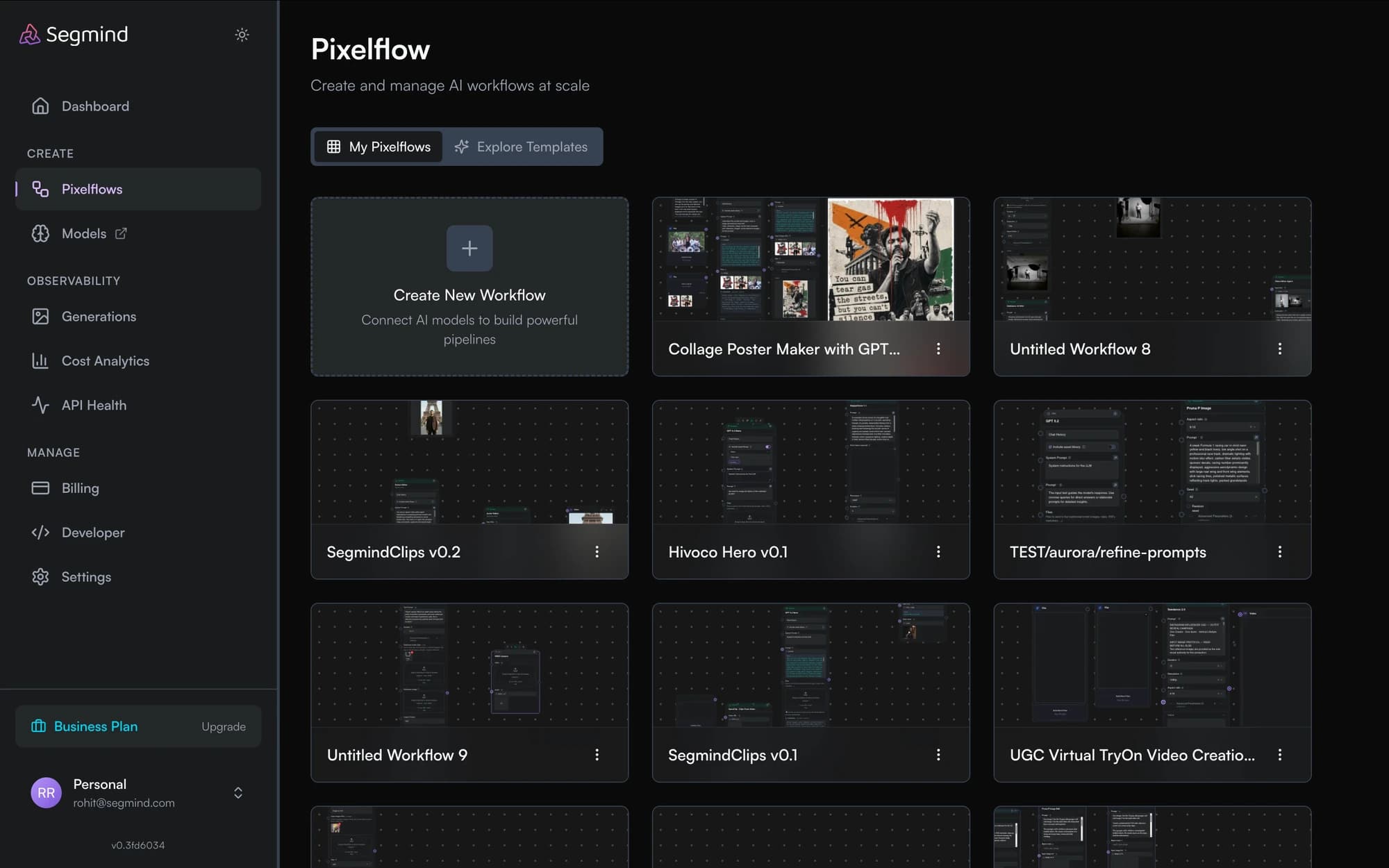1389x868 pixels.
Task: Click the Pixelflows sidebar icon
Action: point(40,189)
